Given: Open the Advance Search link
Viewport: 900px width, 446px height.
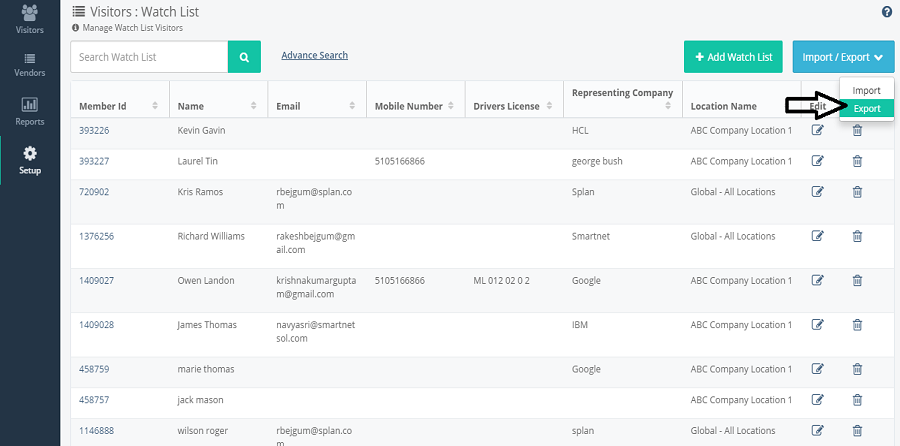Looking at the screenshot, I should click(x=315, y=55).
